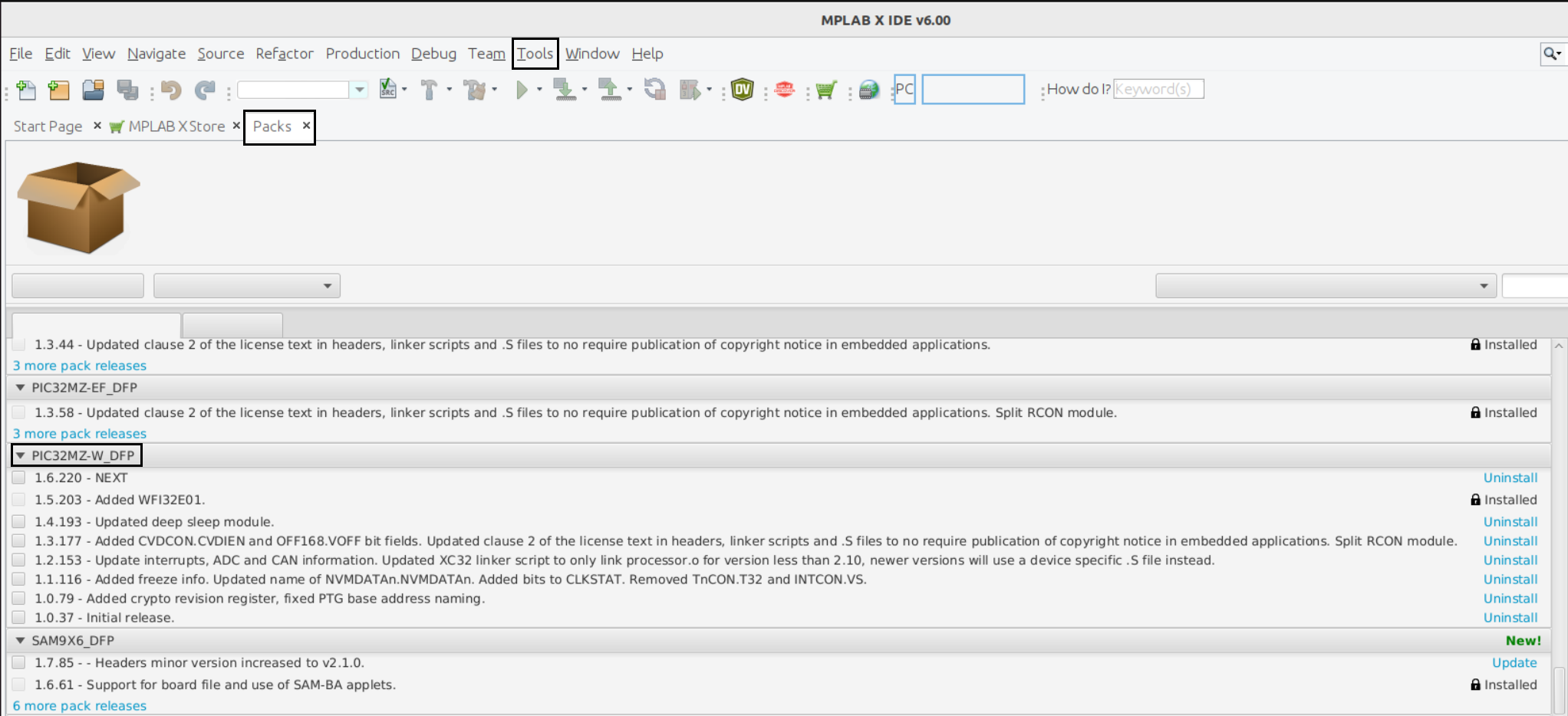Open the Window menu
The image size is (1568, 716).
pos(592,54)
